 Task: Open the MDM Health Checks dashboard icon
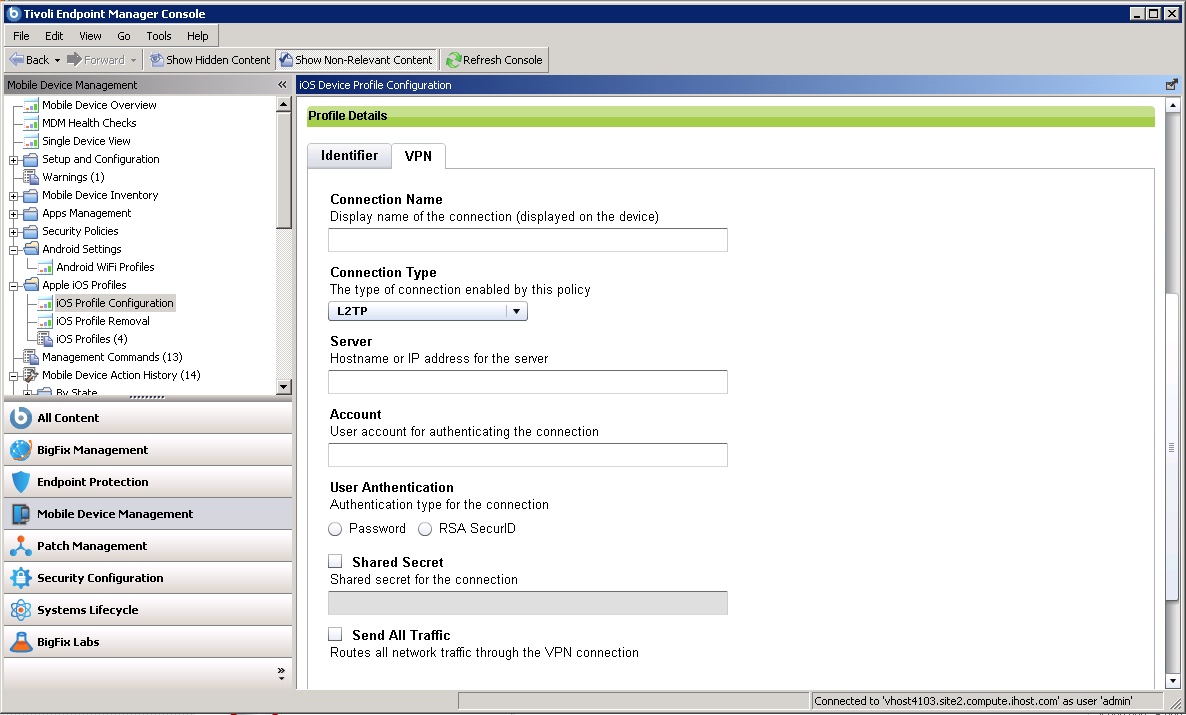(x=31, y=123)
